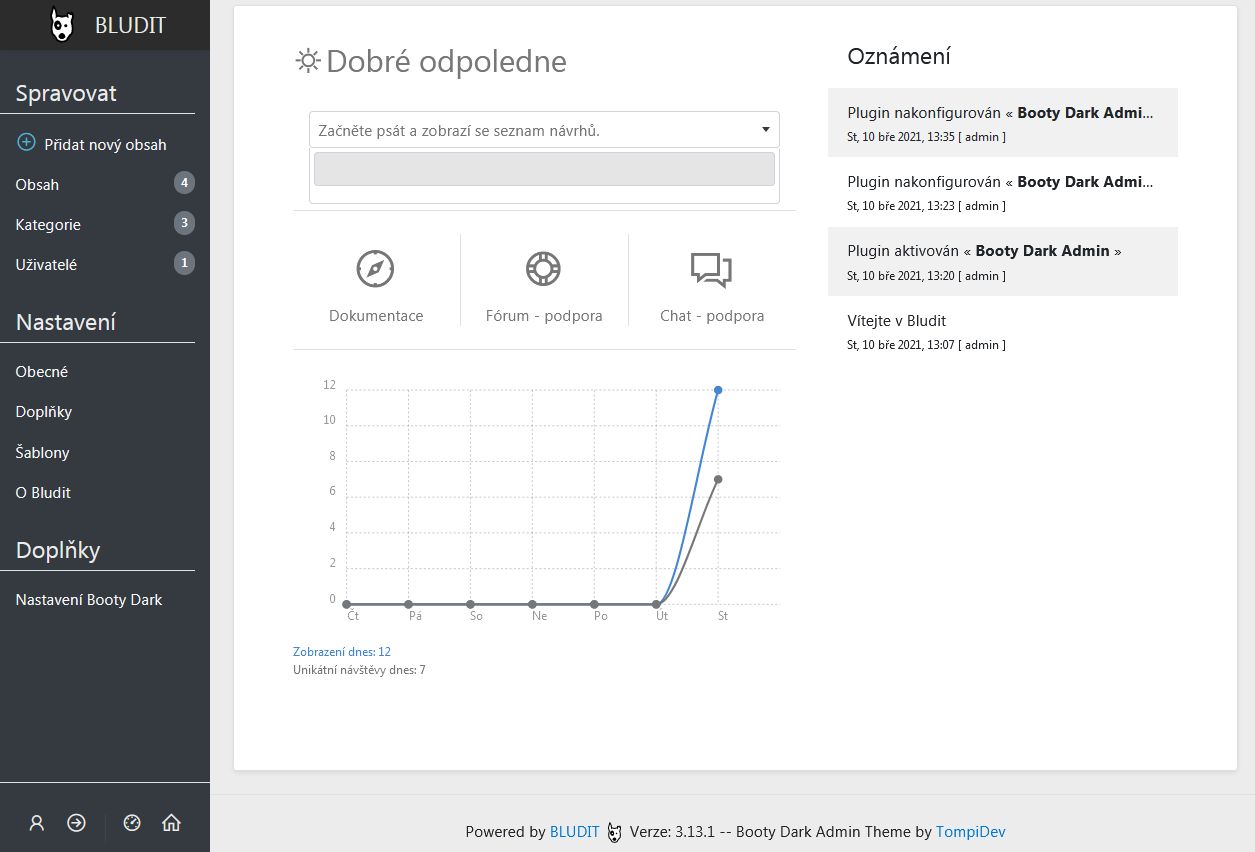Viewport: 1255px width, 852px height.
Task: Click the plus icon for adding new content
Action: pos(27,143)
